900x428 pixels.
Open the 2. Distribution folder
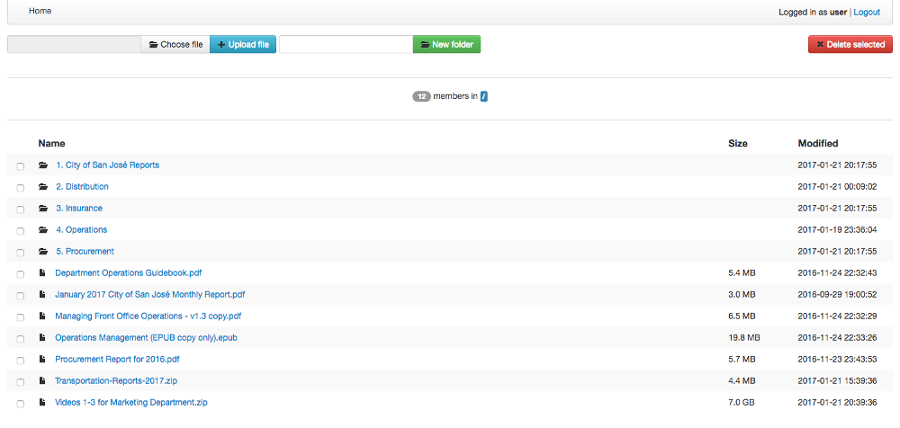click(x=82, y=187)
